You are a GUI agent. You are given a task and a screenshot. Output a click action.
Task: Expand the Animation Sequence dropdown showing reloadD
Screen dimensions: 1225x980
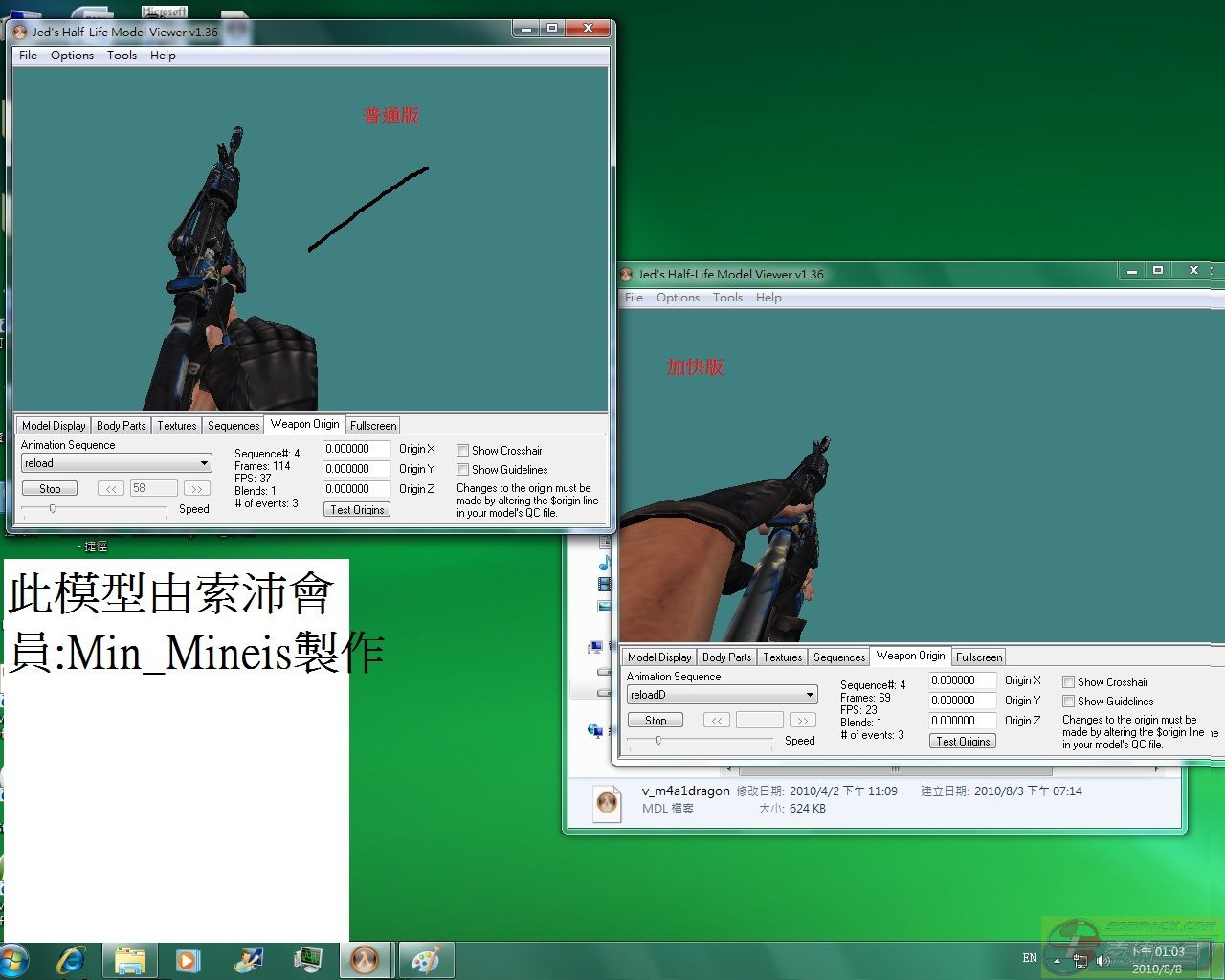point(722,695)
